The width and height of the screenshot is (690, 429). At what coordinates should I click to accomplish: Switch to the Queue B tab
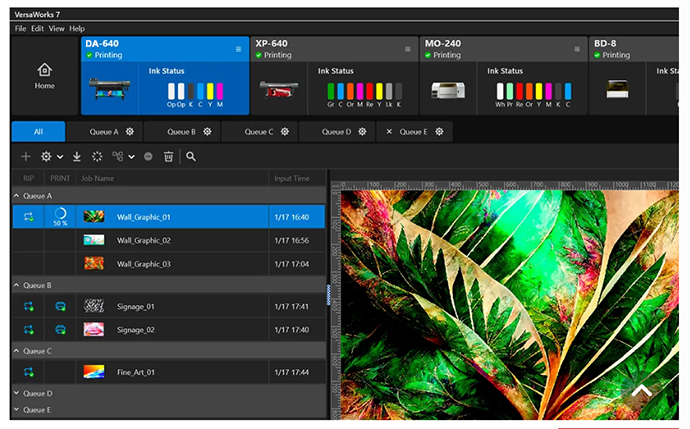[x=181, y=132]
